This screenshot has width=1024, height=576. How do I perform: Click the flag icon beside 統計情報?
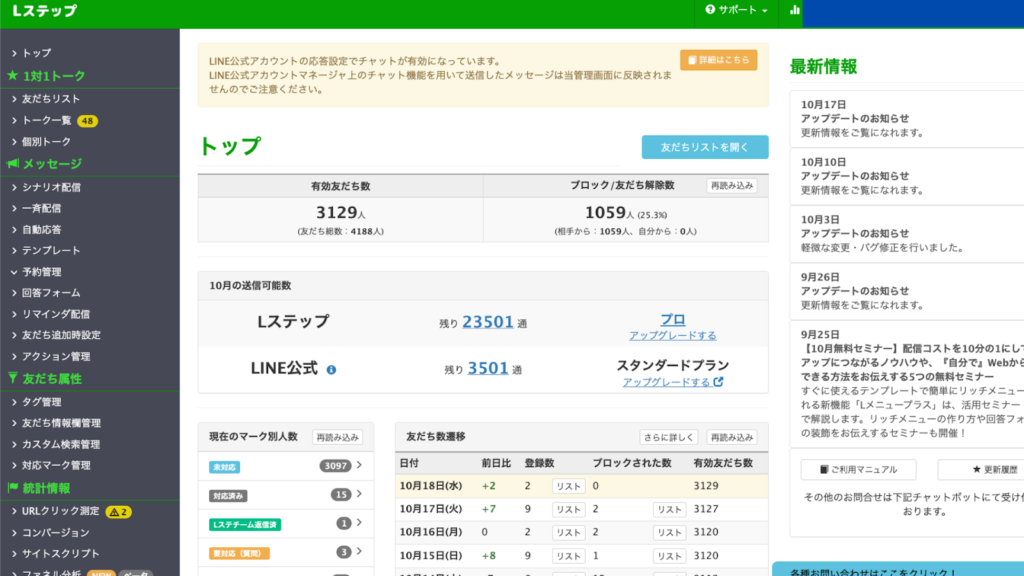[x=12, y=487]
